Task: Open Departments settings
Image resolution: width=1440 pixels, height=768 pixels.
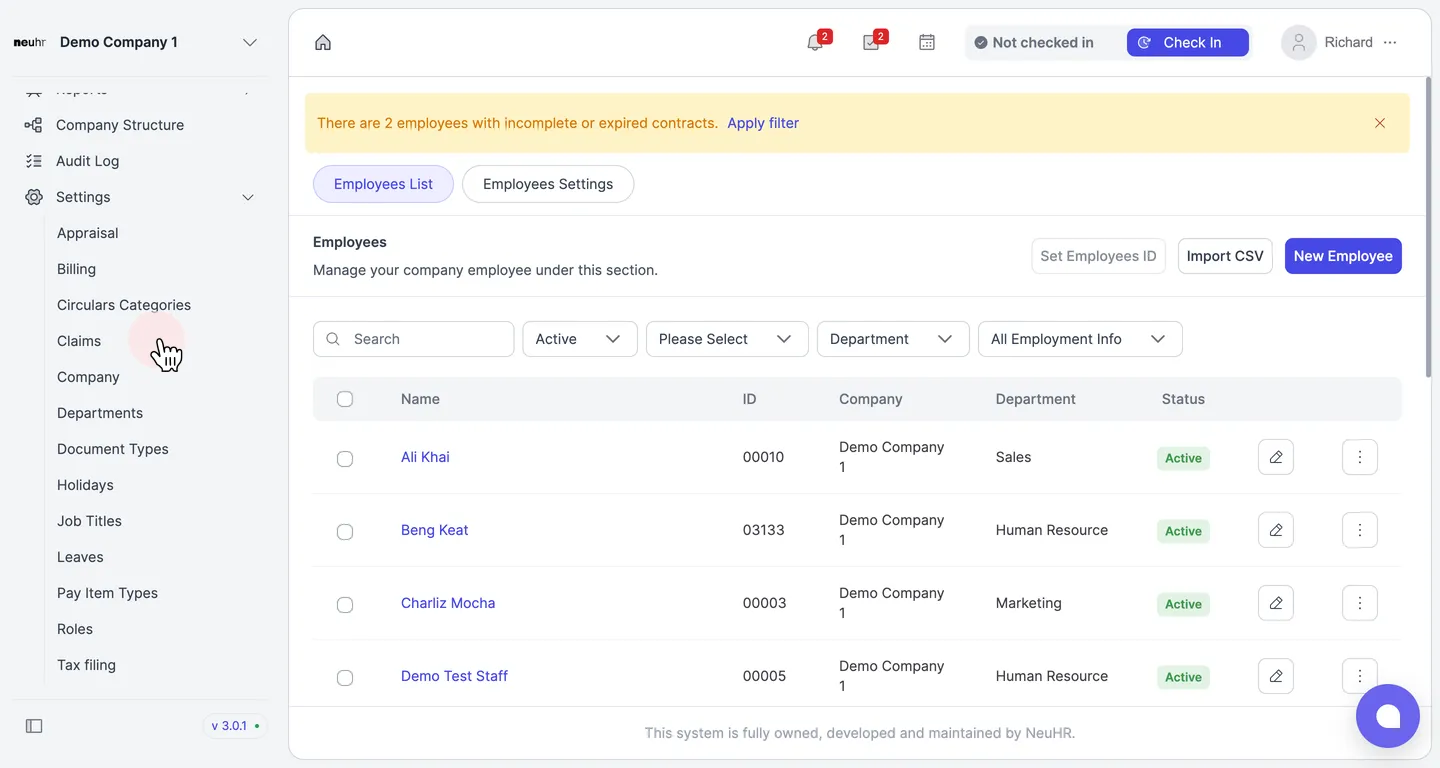Action: click(100, 413)
